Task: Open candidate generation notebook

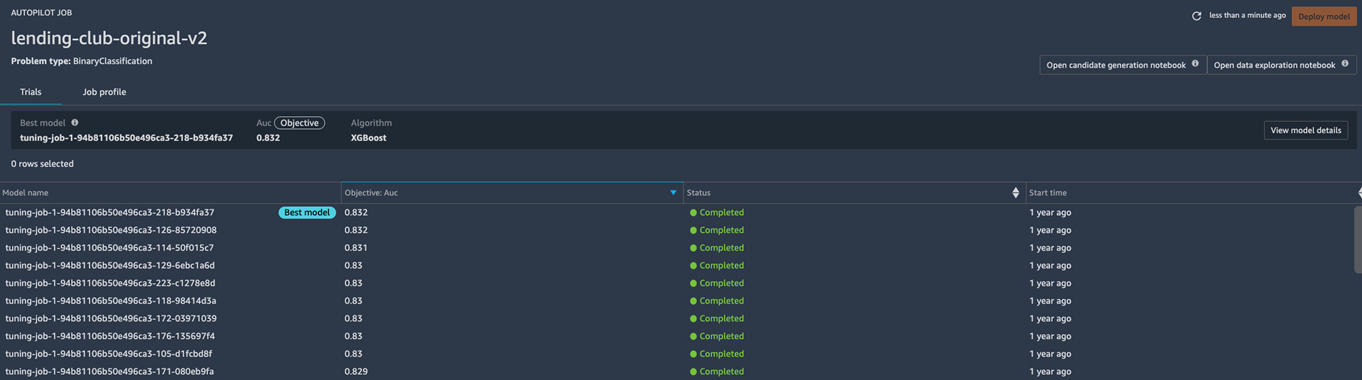Action: click(1123, 65)
